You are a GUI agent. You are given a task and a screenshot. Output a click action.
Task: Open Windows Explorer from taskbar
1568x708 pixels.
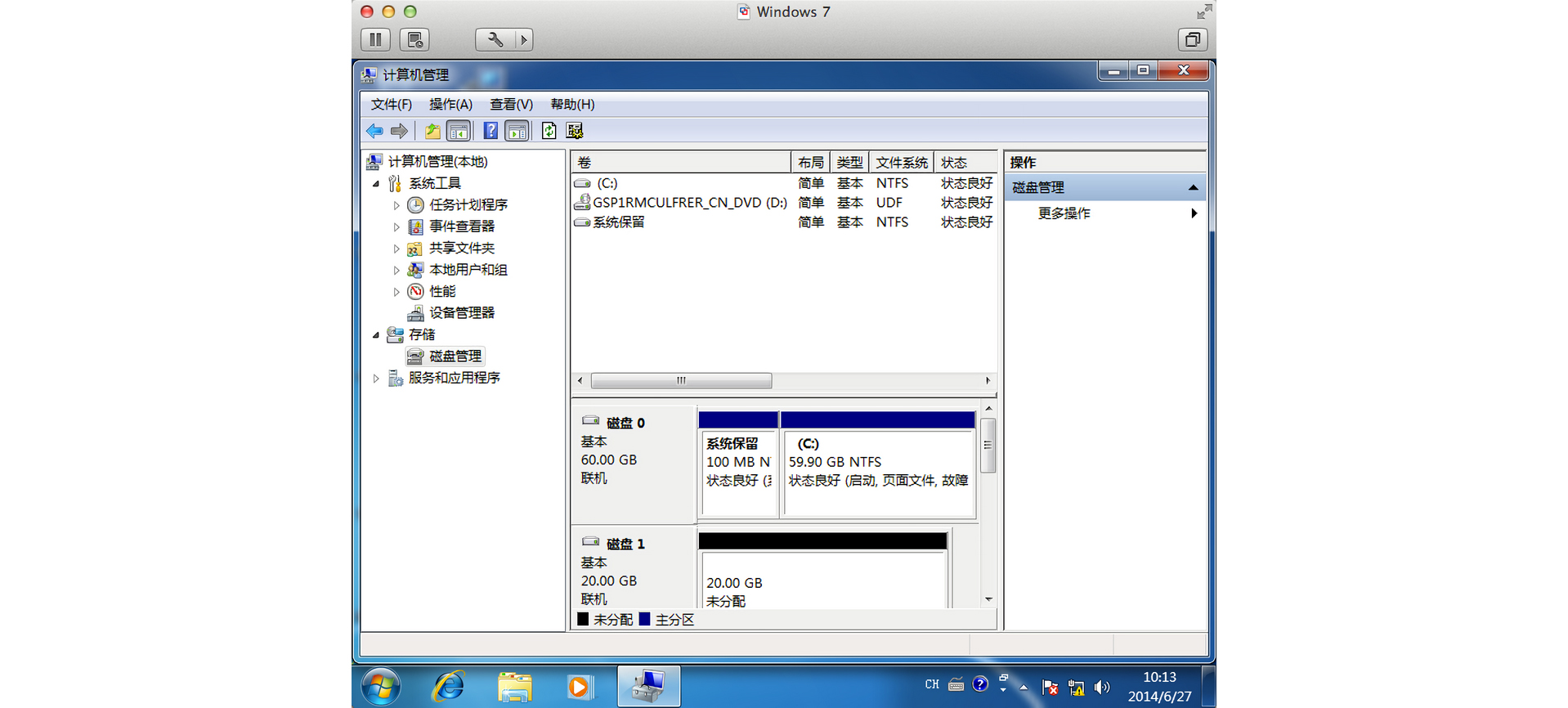pyautogui.click(x=515, y=687)
